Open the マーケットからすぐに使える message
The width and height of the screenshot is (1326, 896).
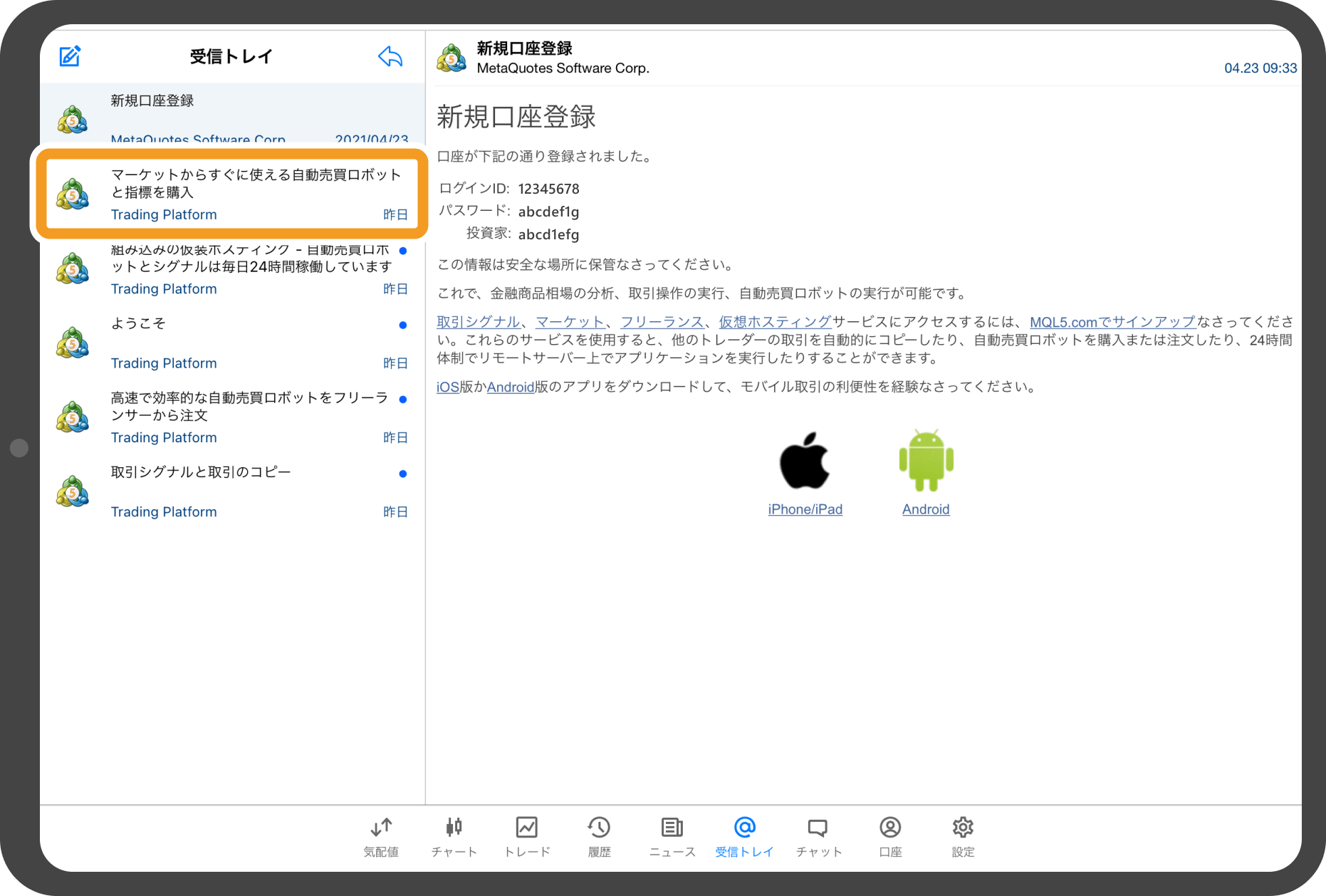click(232, 193)
